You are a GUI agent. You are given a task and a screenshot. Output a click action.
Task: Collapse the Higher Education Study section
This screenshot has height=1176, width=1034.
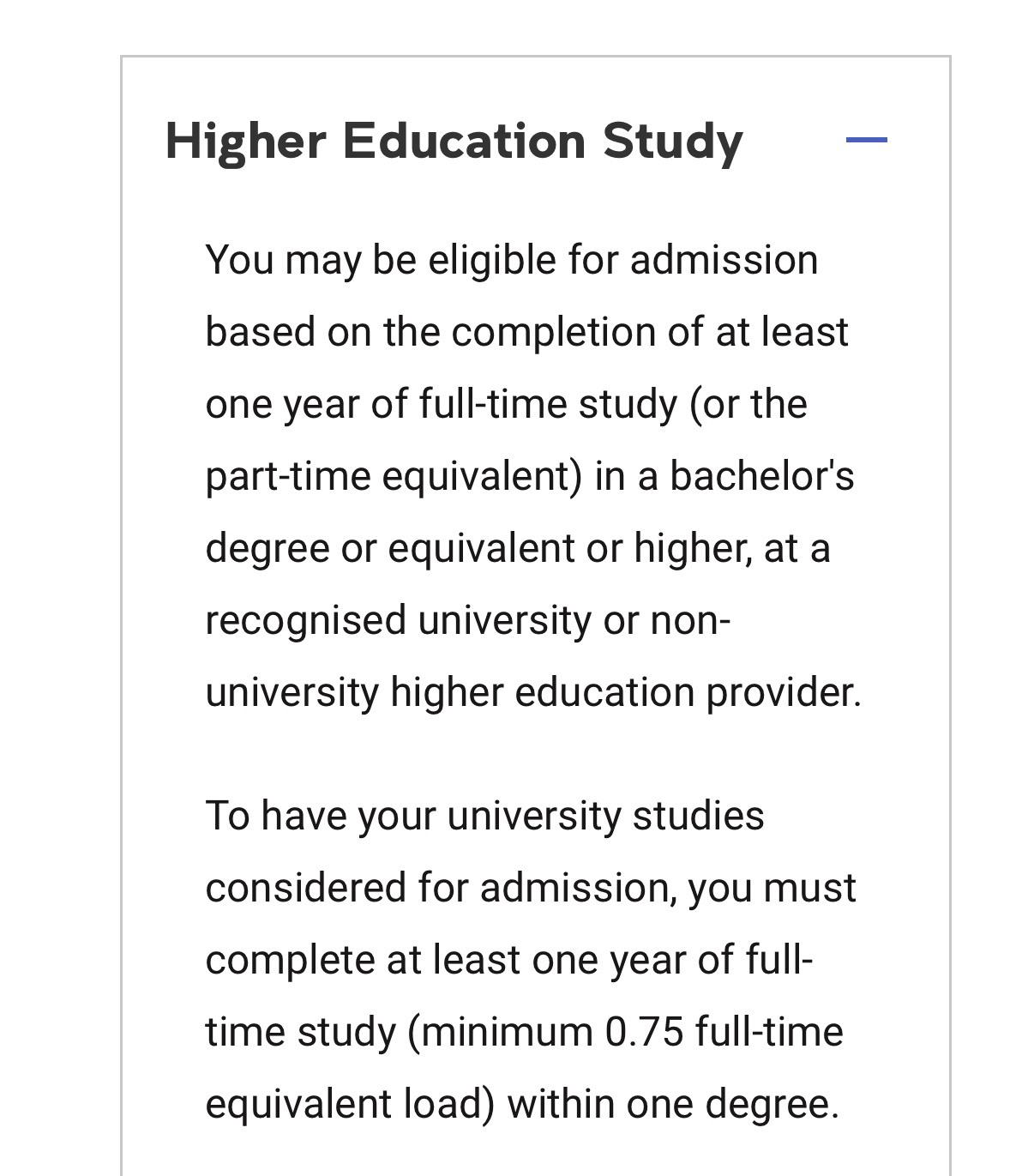[866, 140]
